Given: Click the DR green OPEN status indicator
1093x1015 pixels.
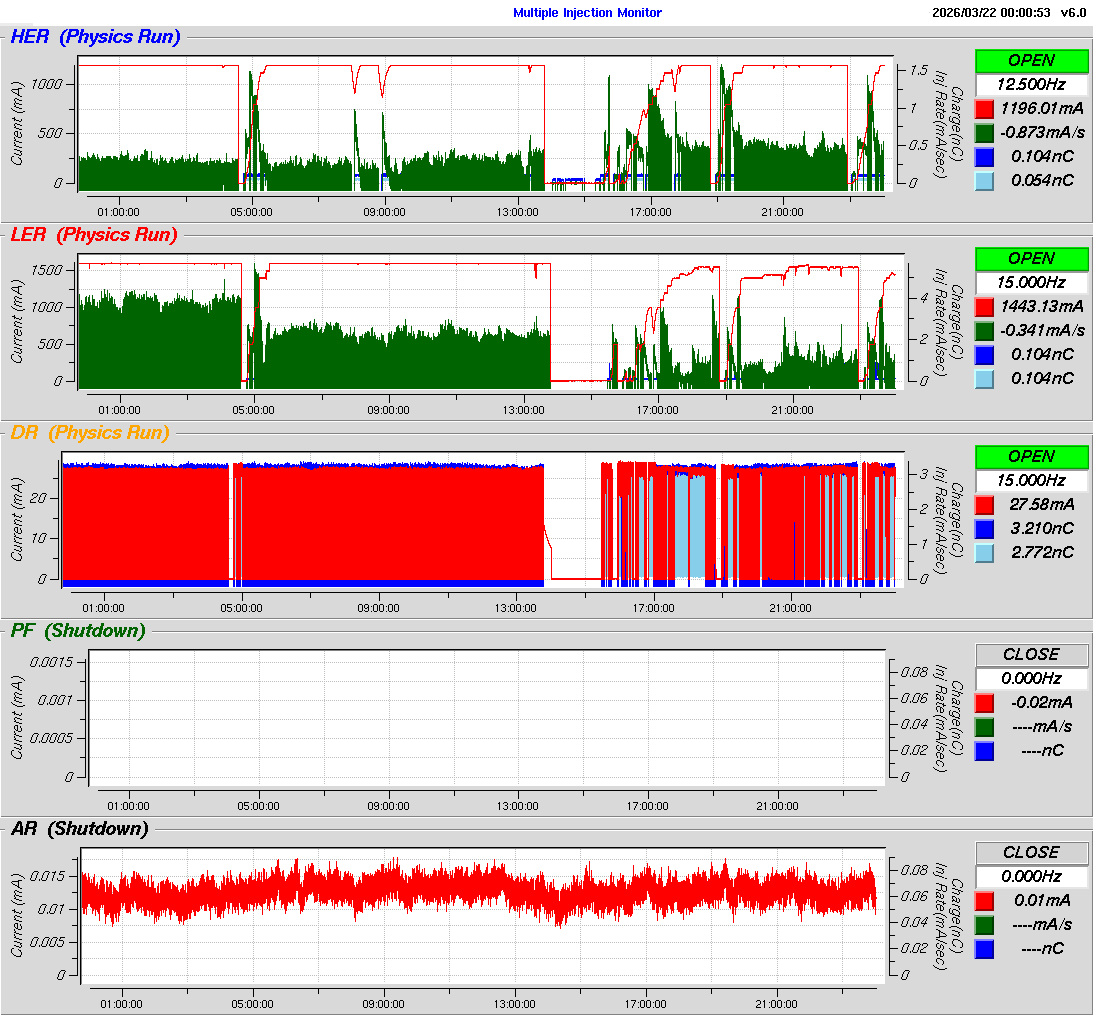Looking at the screenshot, I should click(1031, 456).
